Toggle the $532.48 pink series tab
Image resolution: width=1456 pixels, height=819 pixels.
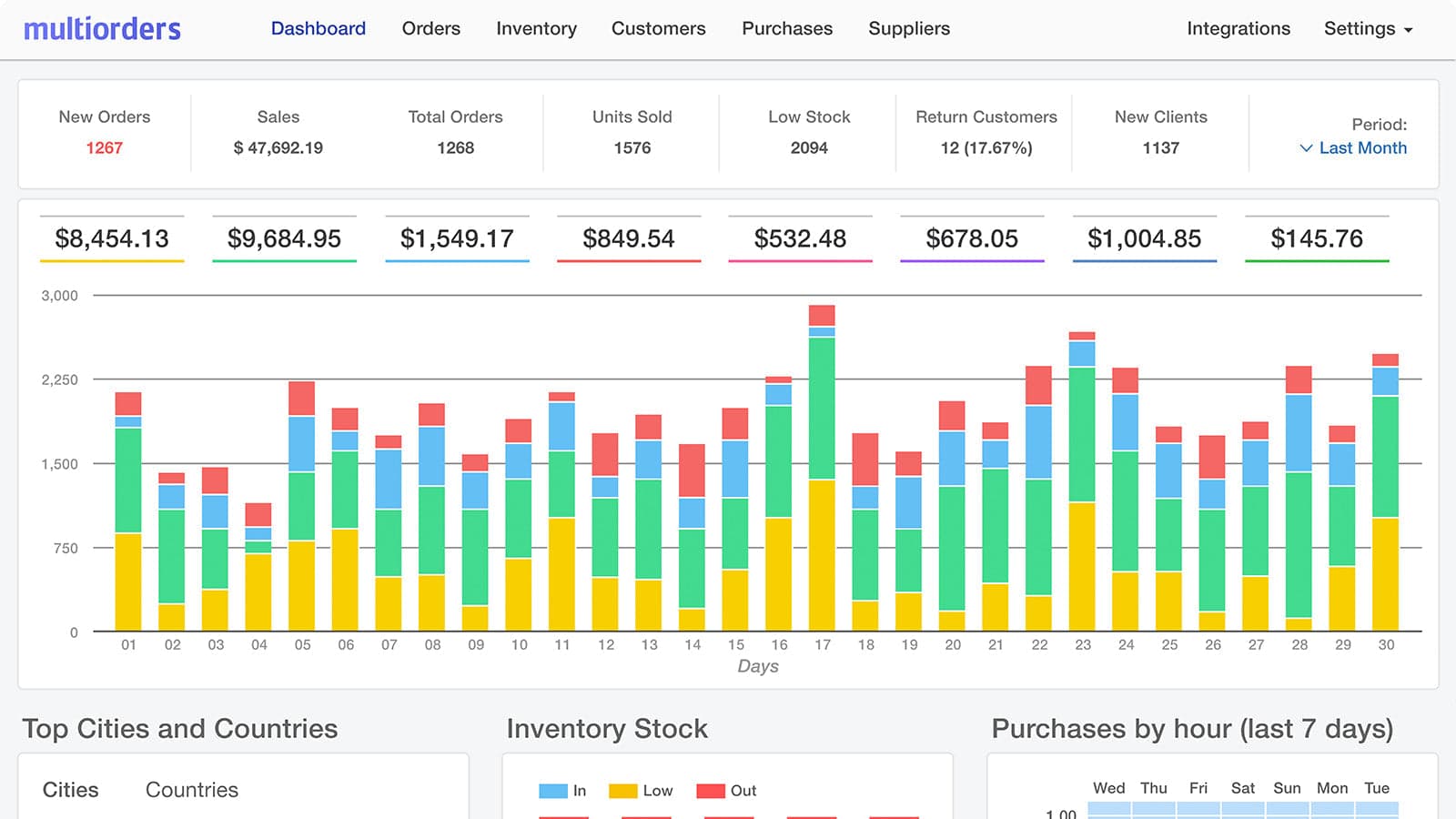pyautogui.click(x=800, y=238)
